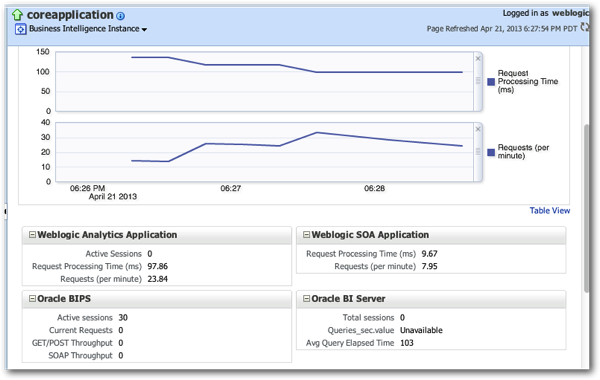Click the coreapplication page title
Viewport: 600px width, 380px height.
tap(70, 15)
